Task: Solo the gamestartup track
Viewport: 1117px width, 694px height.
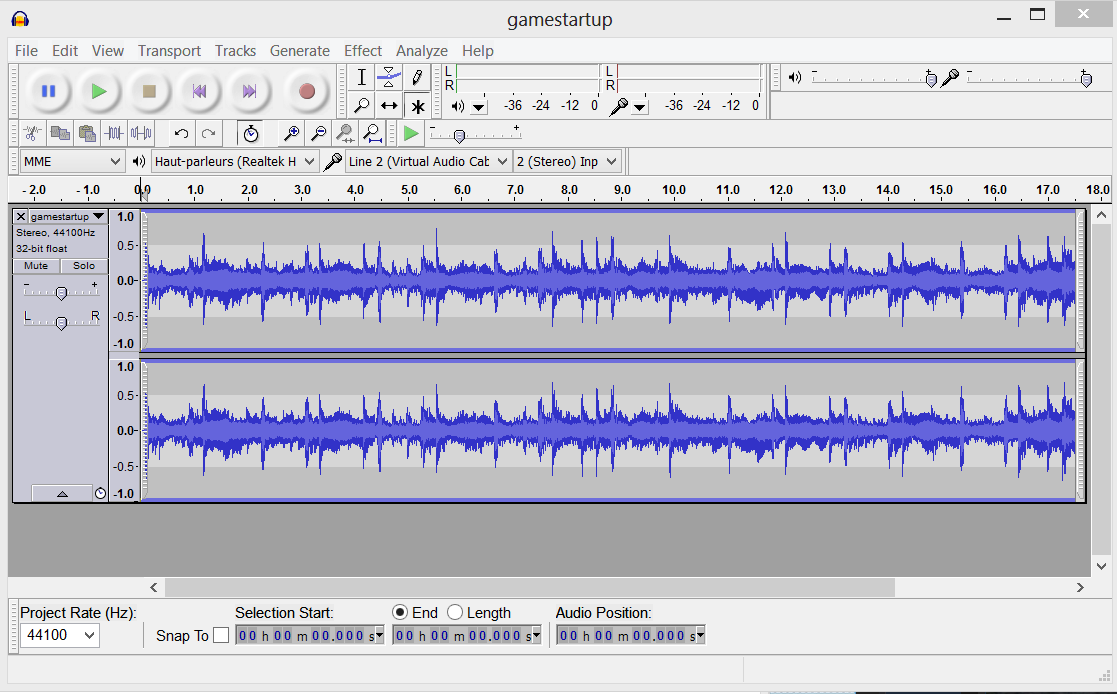Action: pyautogui.click(x=83, y=266)
